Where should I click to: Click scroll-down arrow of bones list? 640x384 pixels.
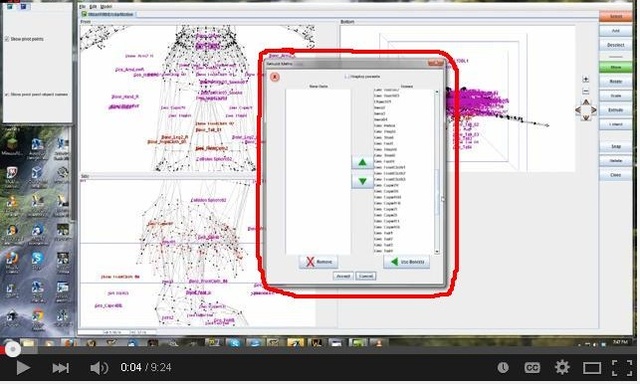[437, 251]
